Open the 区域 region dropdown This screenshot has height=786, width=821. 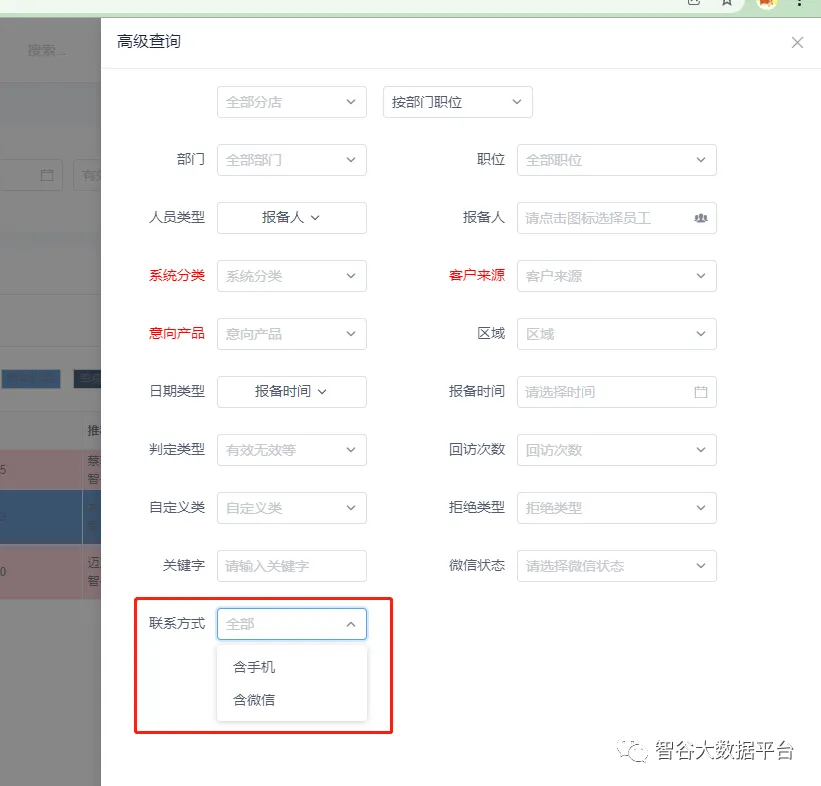pyautogui.click(x=616, y=334)
